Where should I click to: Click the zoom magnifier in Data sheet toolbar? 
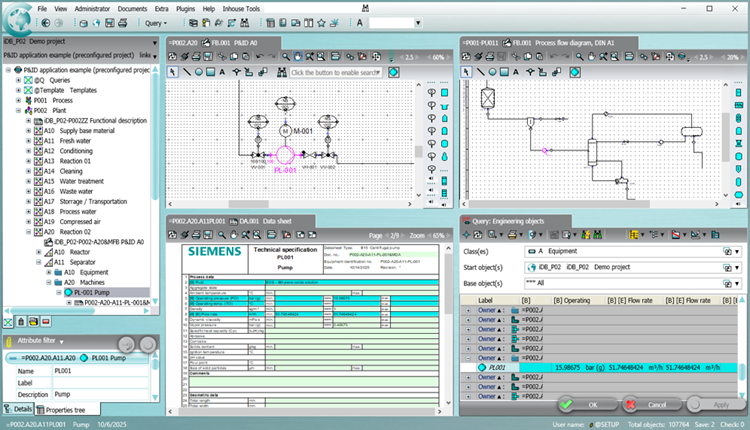tap(222, 235)
